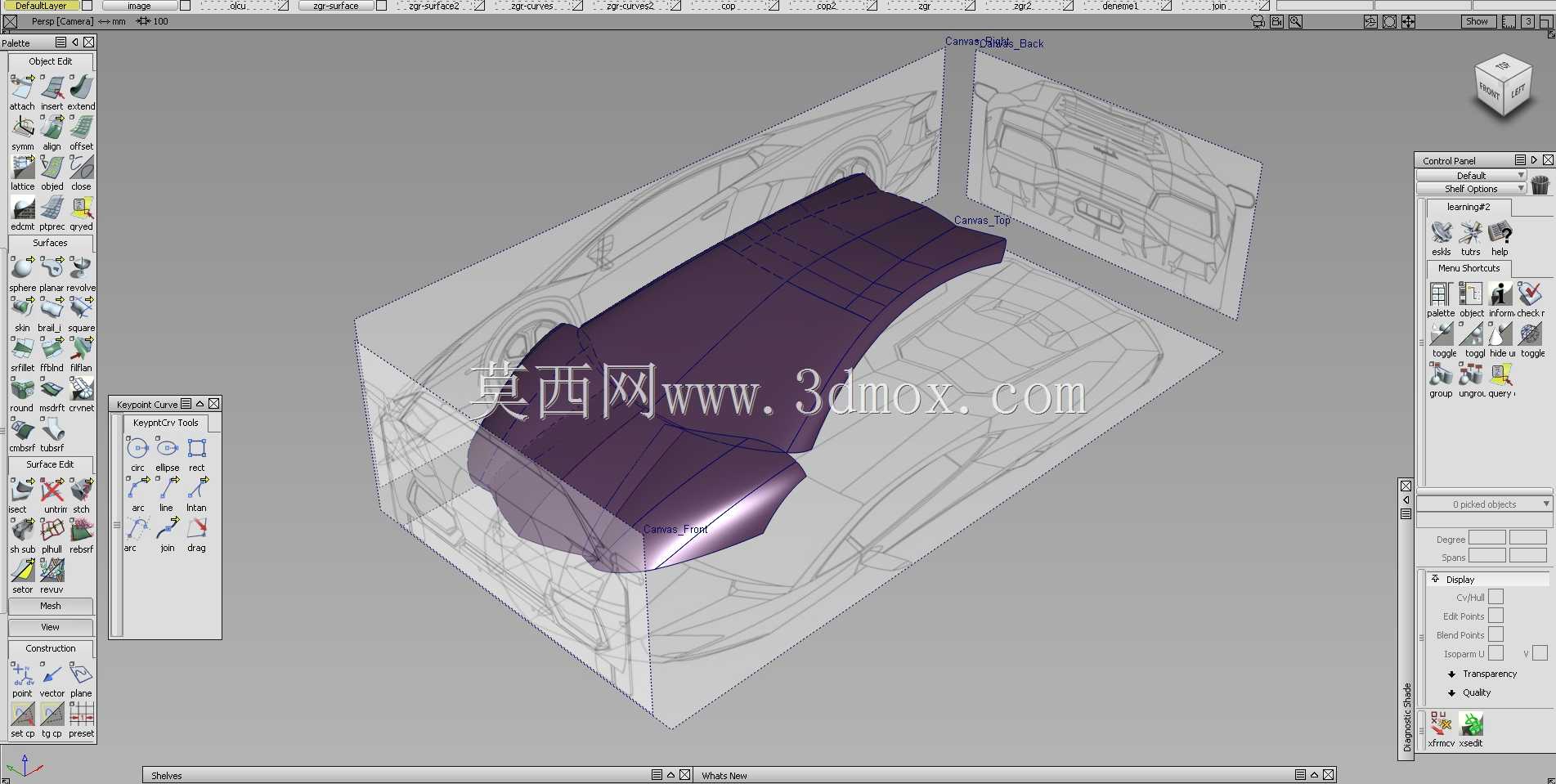Viewport: 1556px width, 784px height.
Task: Collapse the Keypoint Curve window arrow
Action: (x=200, y=404)
